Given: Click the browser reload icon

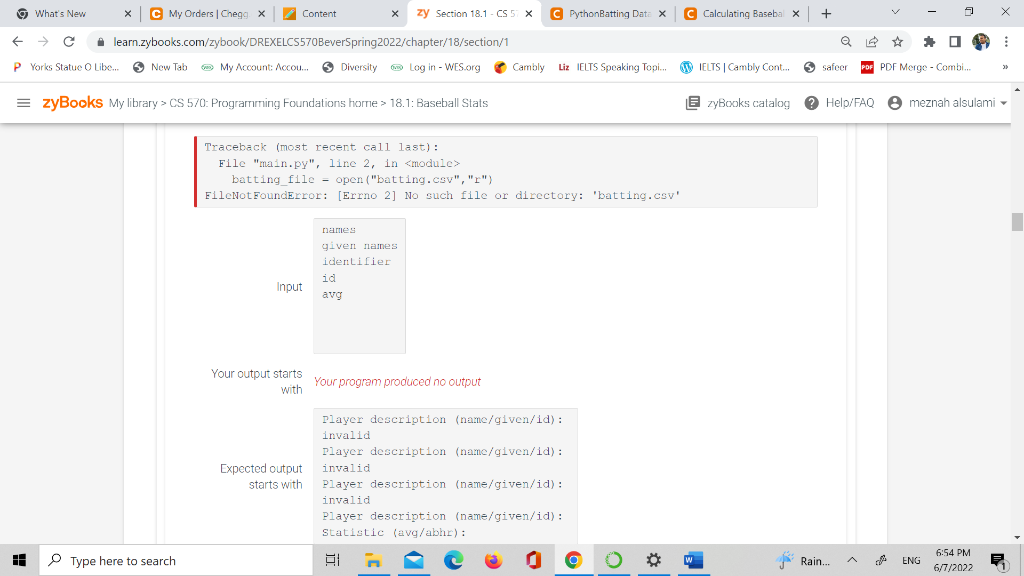Looking at the screenshot, I should 69,42.
